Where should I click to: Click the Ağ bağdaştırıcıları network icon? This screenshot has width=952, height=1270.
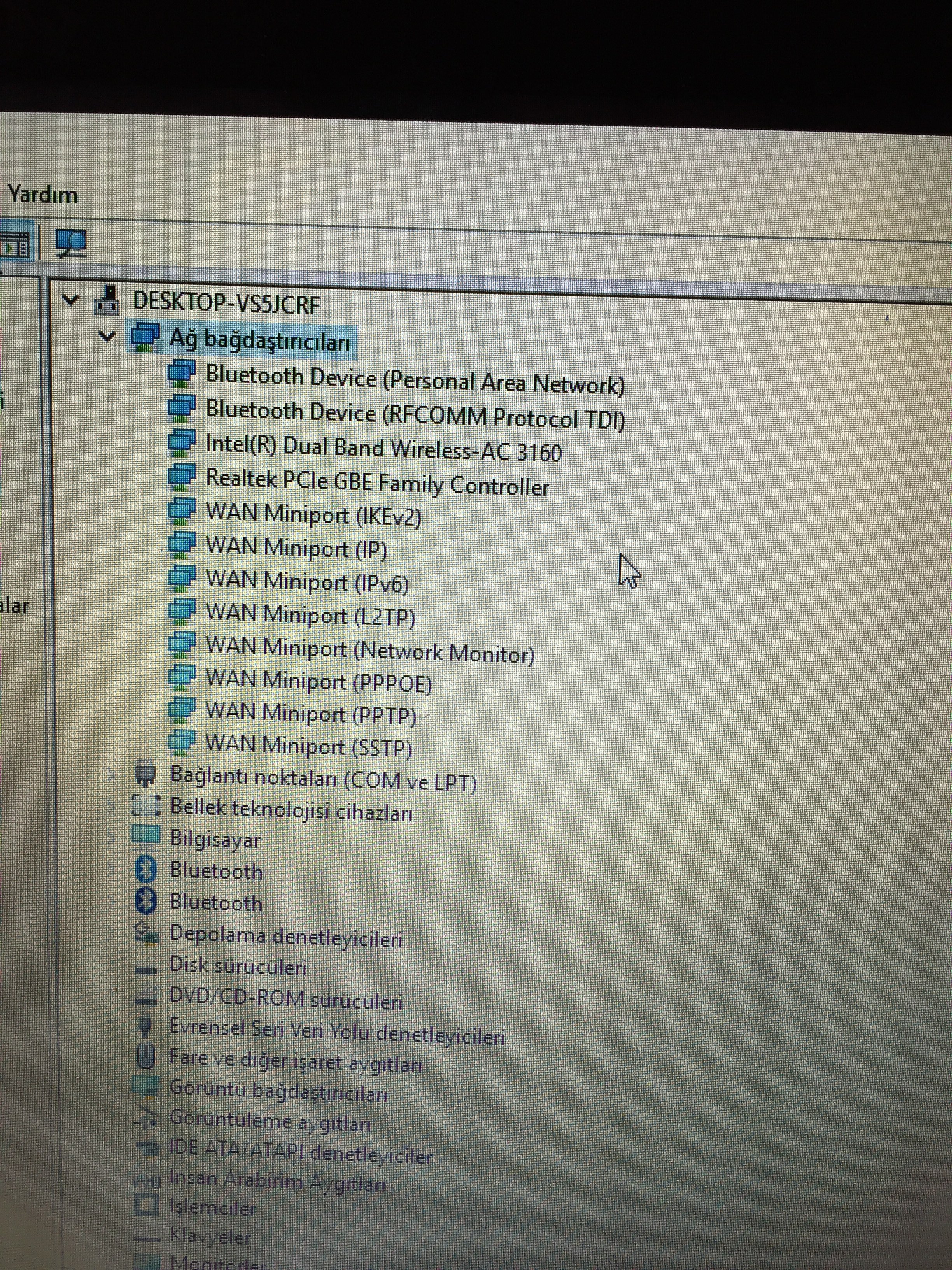coord(145,337)
